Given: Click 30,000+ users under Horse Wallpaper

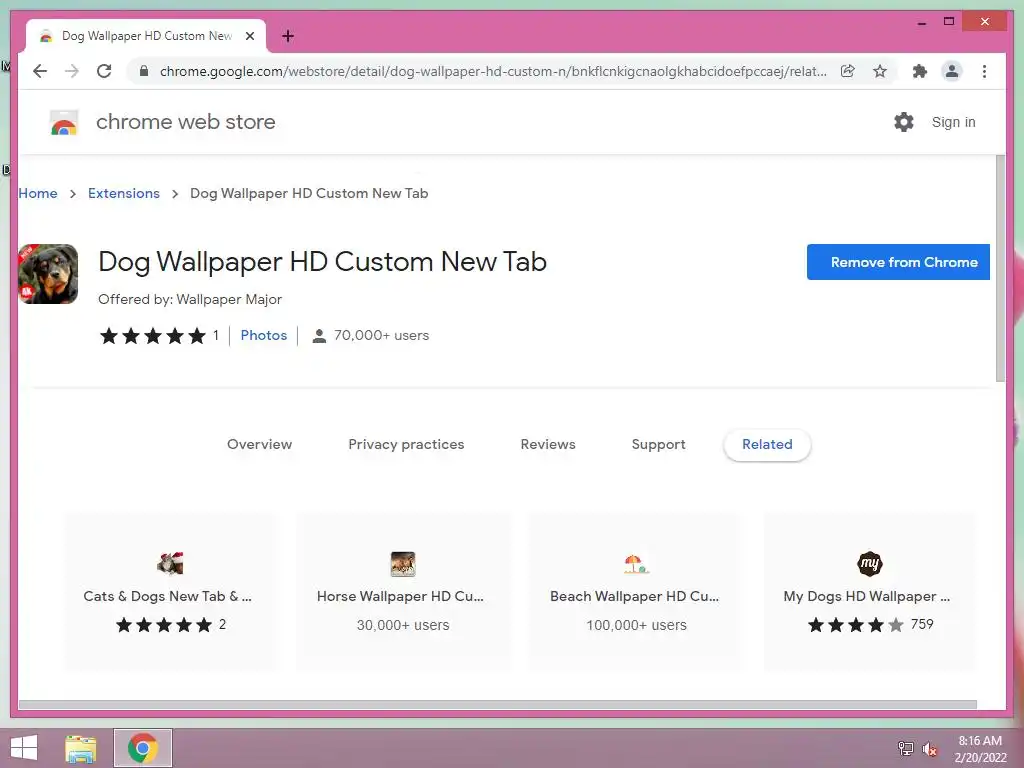Looking at the screenshot, I should tap(403, 625).
